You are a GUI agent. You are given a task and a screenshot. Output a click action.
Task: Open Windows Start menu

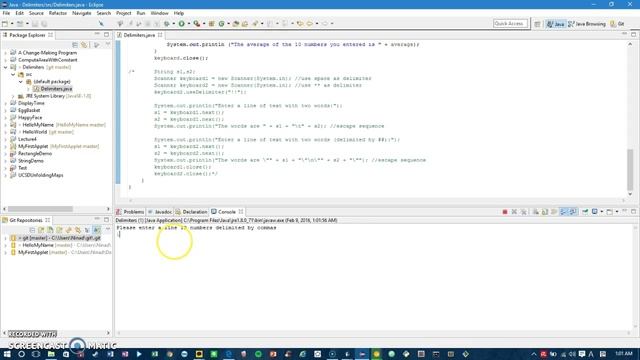(x=7, y=354)
